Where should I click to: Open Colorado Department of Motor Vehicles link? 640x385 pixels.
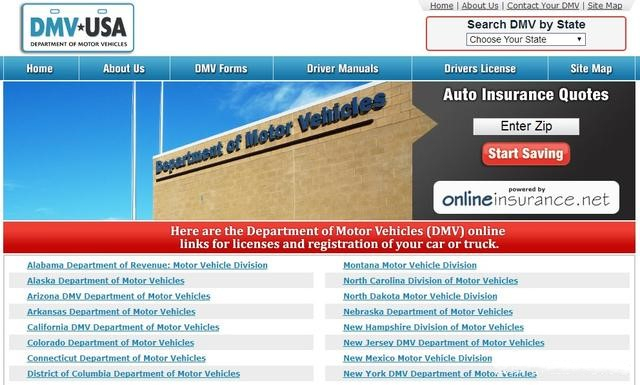pyautogui.click(x=111, y=343)
